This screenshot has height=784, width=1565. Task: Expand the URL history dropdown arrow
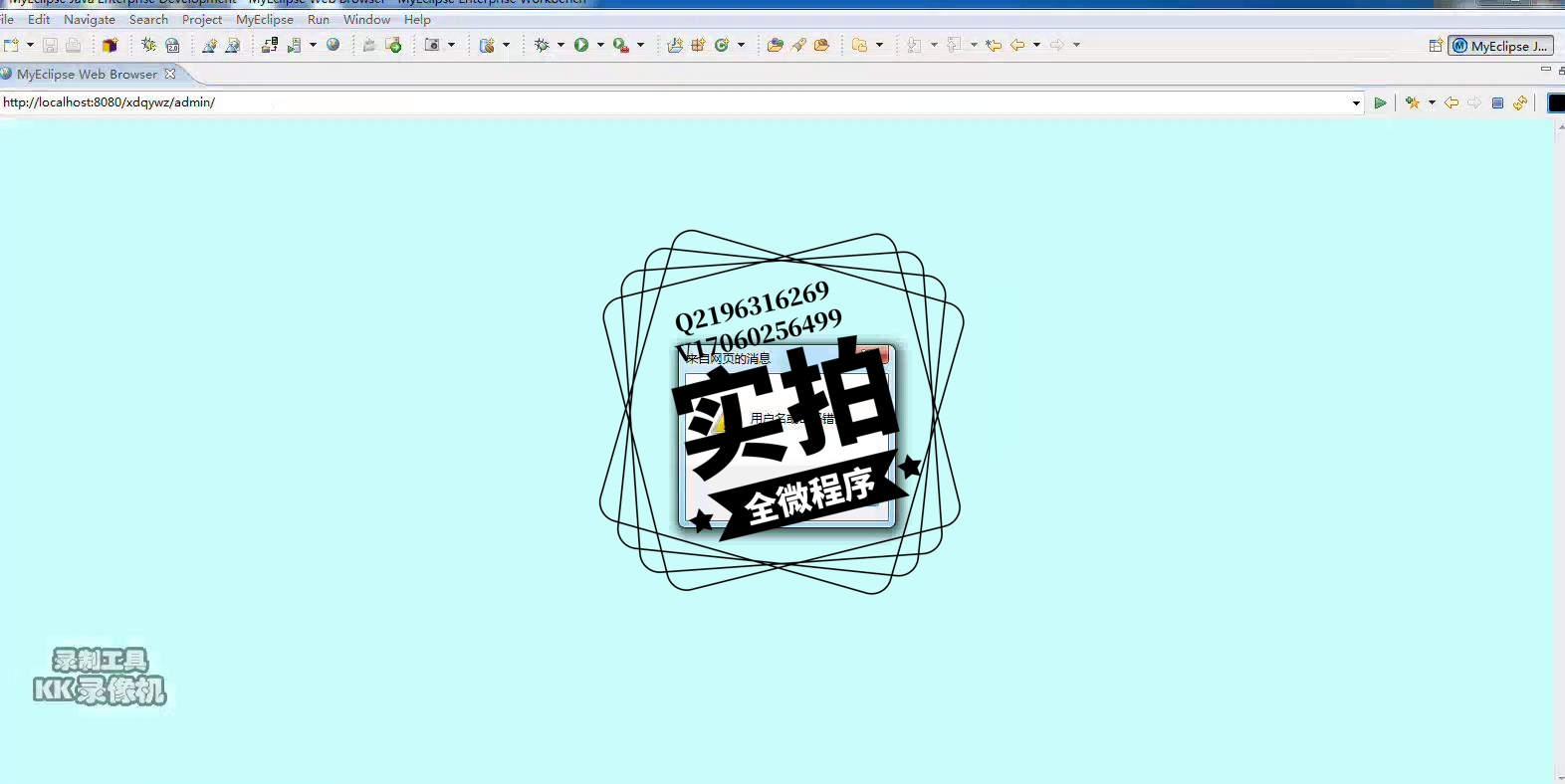[1356, 102]
